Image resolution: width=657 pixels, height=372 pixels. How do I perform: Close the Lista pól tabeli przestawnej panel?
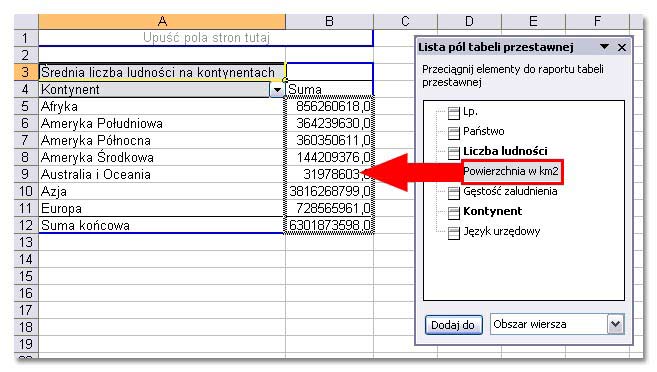click(x=622, y=47)
